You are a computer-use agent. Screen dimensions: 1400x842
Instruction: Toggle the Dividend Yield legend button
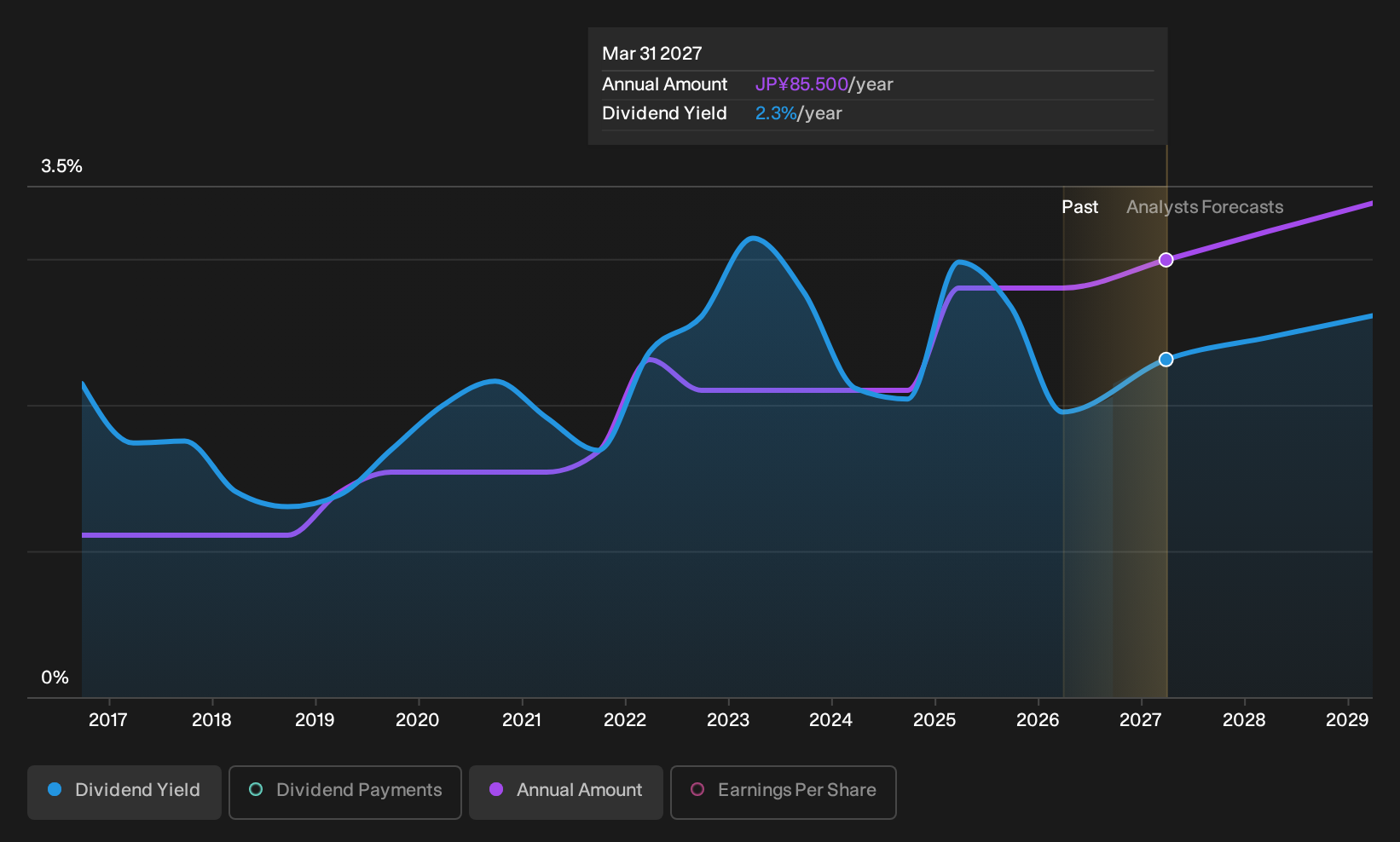pyautogui.click(x=124, y=792)
